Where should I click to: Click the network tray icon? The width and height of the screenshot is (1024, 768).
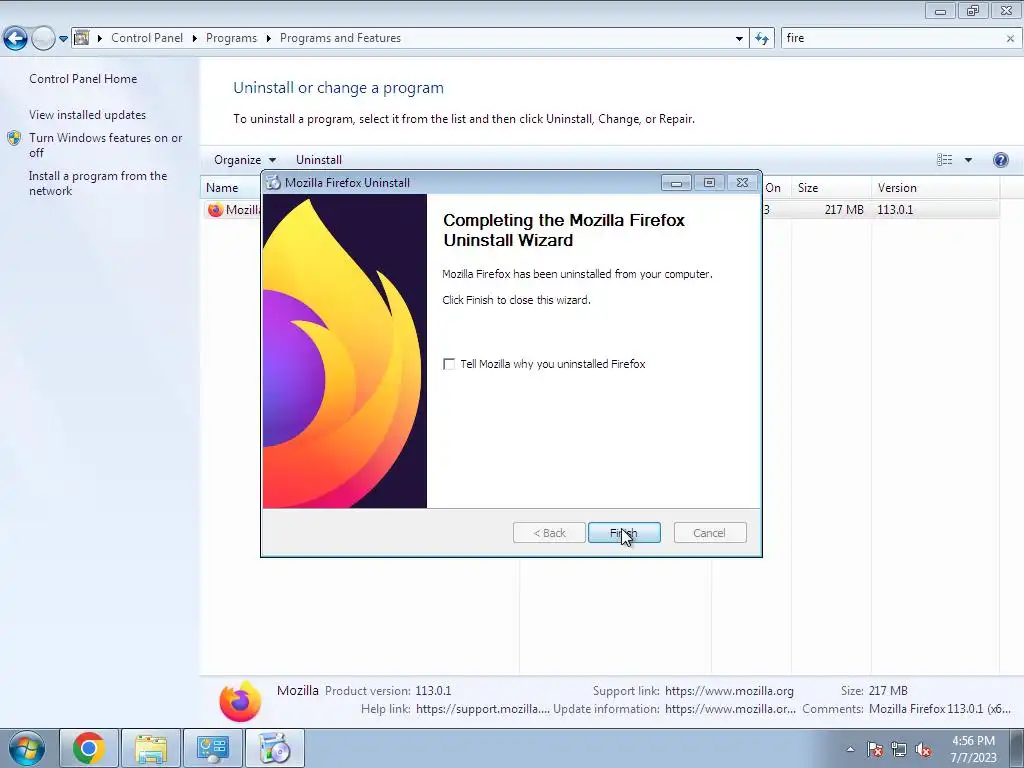click(x=899, y=750)
